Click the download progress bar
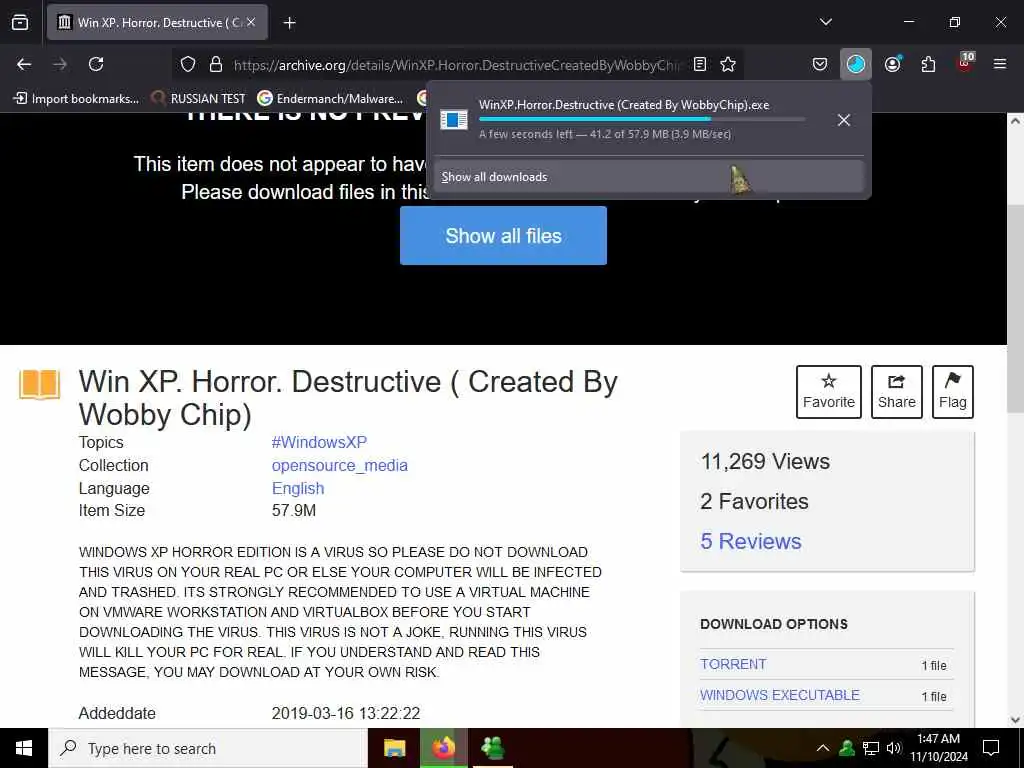 point(642,120)
